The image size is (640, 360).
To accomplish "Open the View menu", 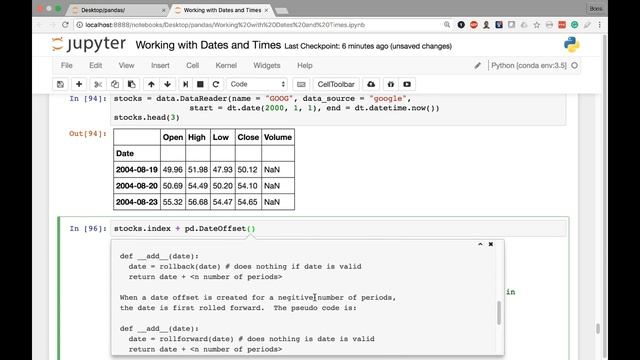I will 126,65.
